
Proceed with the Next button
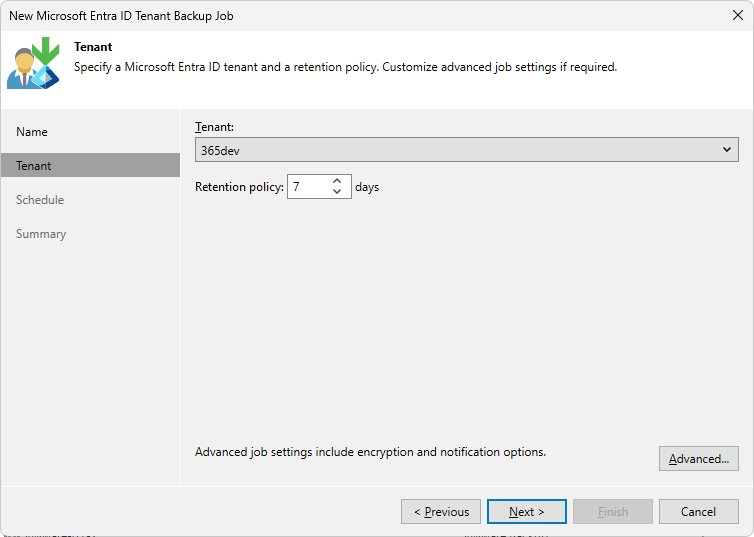[527, 512]
